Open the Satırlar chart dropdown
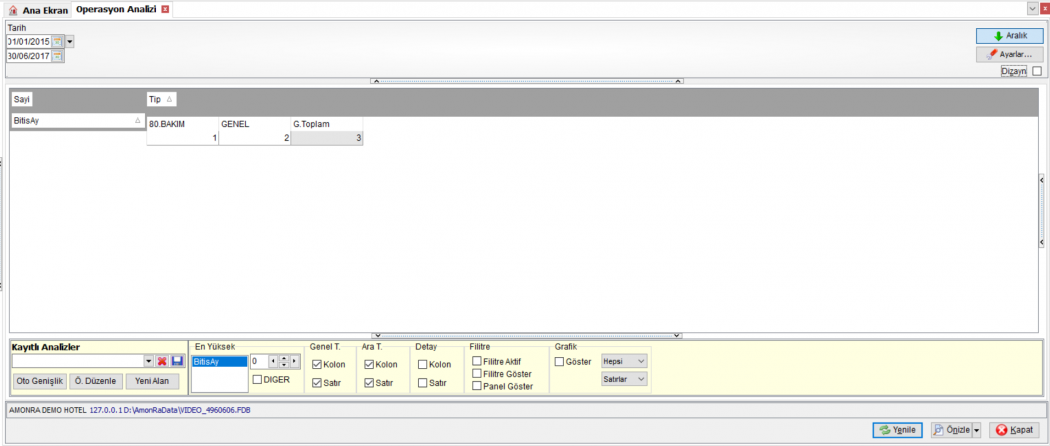 [x=624, y=379]
